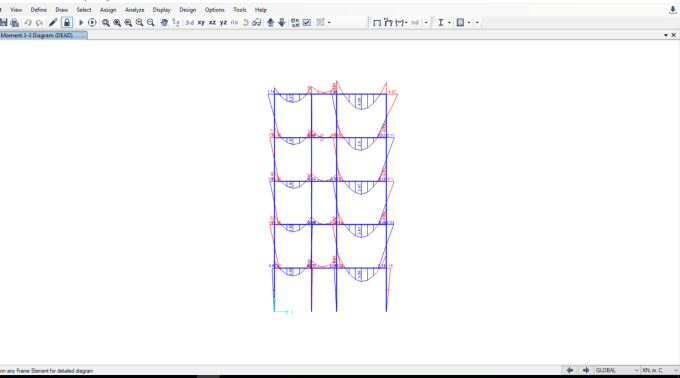Click 'Frame Element for detailed diagram' status text

[x=55, y=371]
